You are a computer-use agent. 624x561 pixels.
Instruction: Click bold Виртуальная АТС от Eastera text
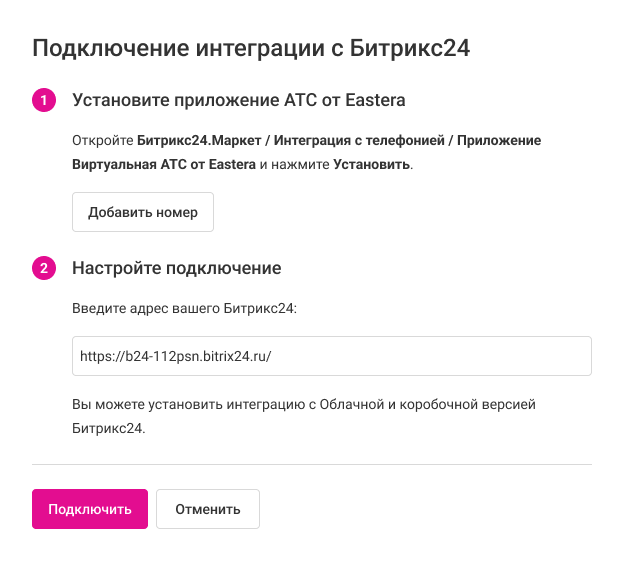164,163
